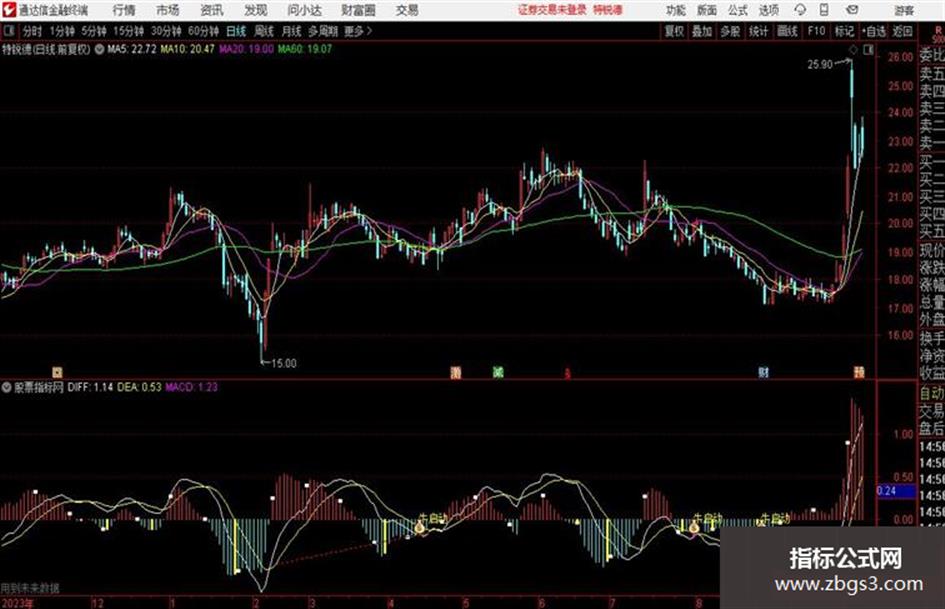The image size is (945, 609).
Task: Open the 功能 menu
Action: coord(676,10)
